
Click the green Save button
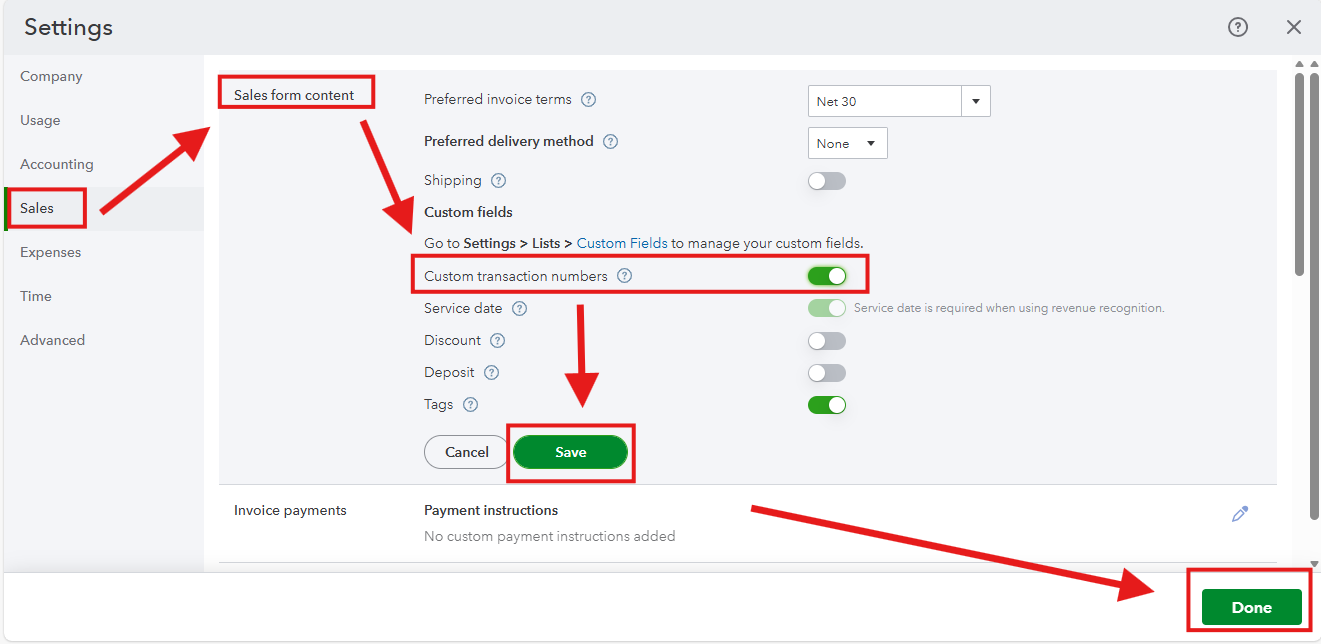coord(571,452)
